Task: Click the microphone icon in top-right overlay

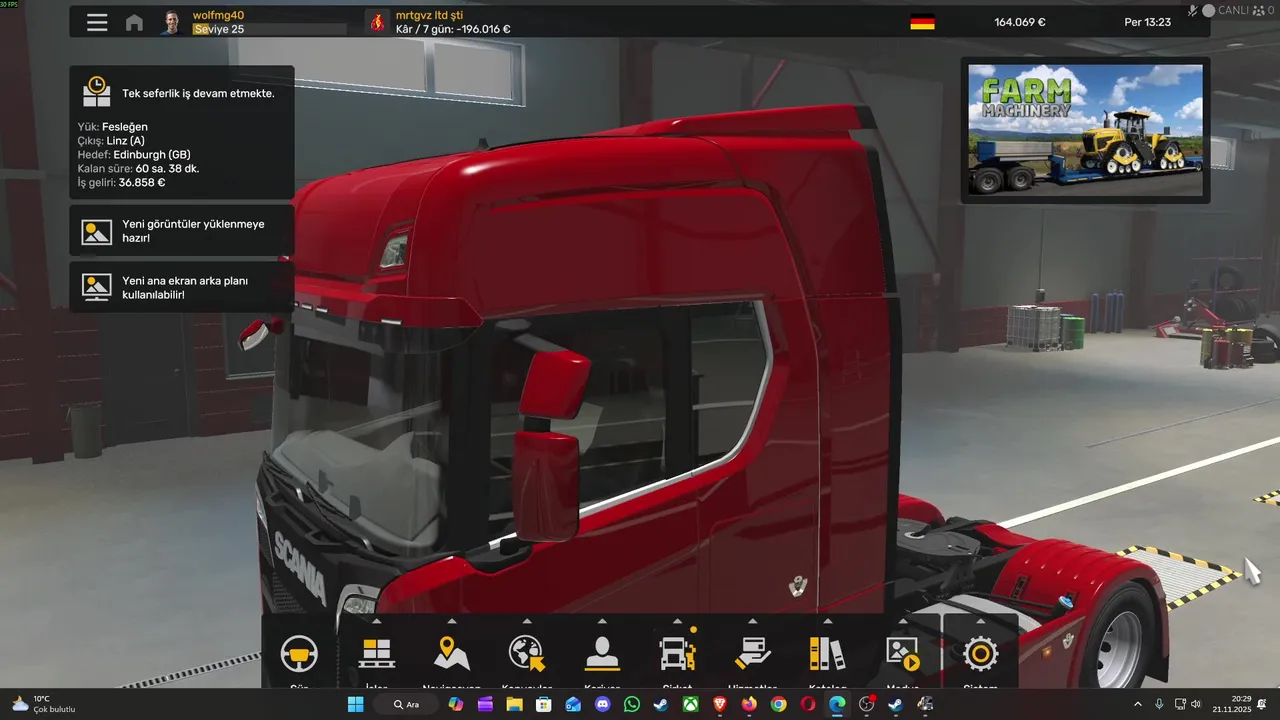Action: coord(1193,10)
